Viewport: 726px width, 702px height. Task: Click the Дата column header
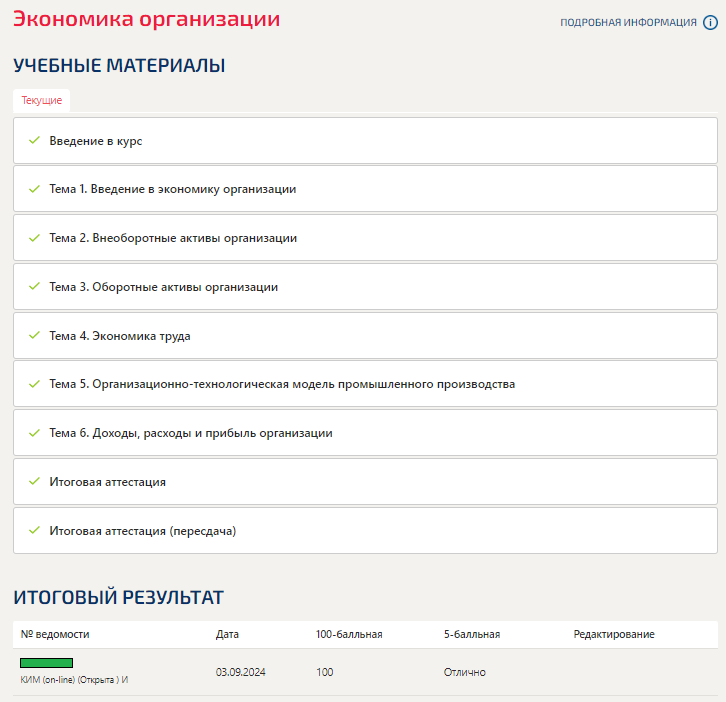[x=227, y=634]
